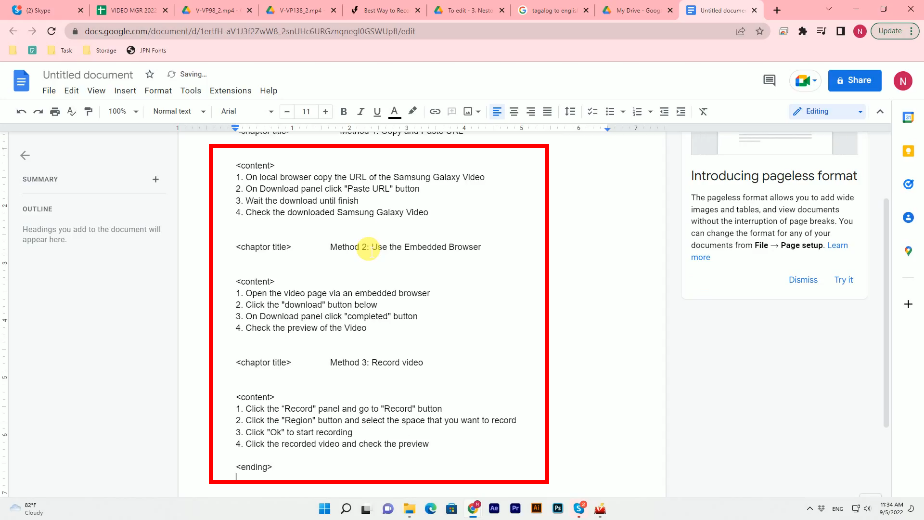Star the Untitled document
The height and width of the screenshot is (520, 924).
(x=150, y=75)
